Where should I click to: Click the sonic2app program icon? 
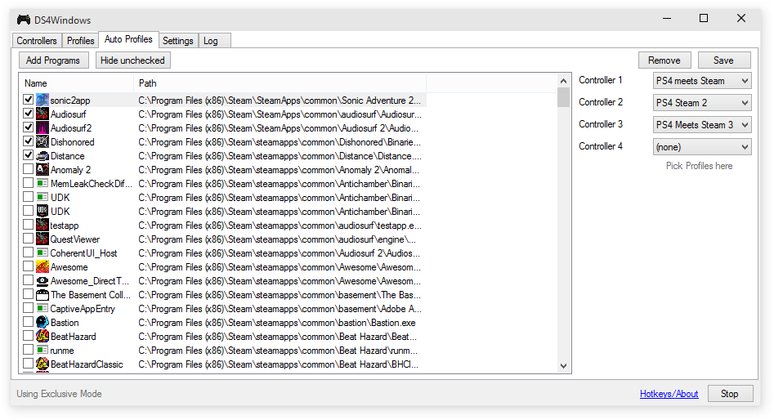tap(42, 100)
